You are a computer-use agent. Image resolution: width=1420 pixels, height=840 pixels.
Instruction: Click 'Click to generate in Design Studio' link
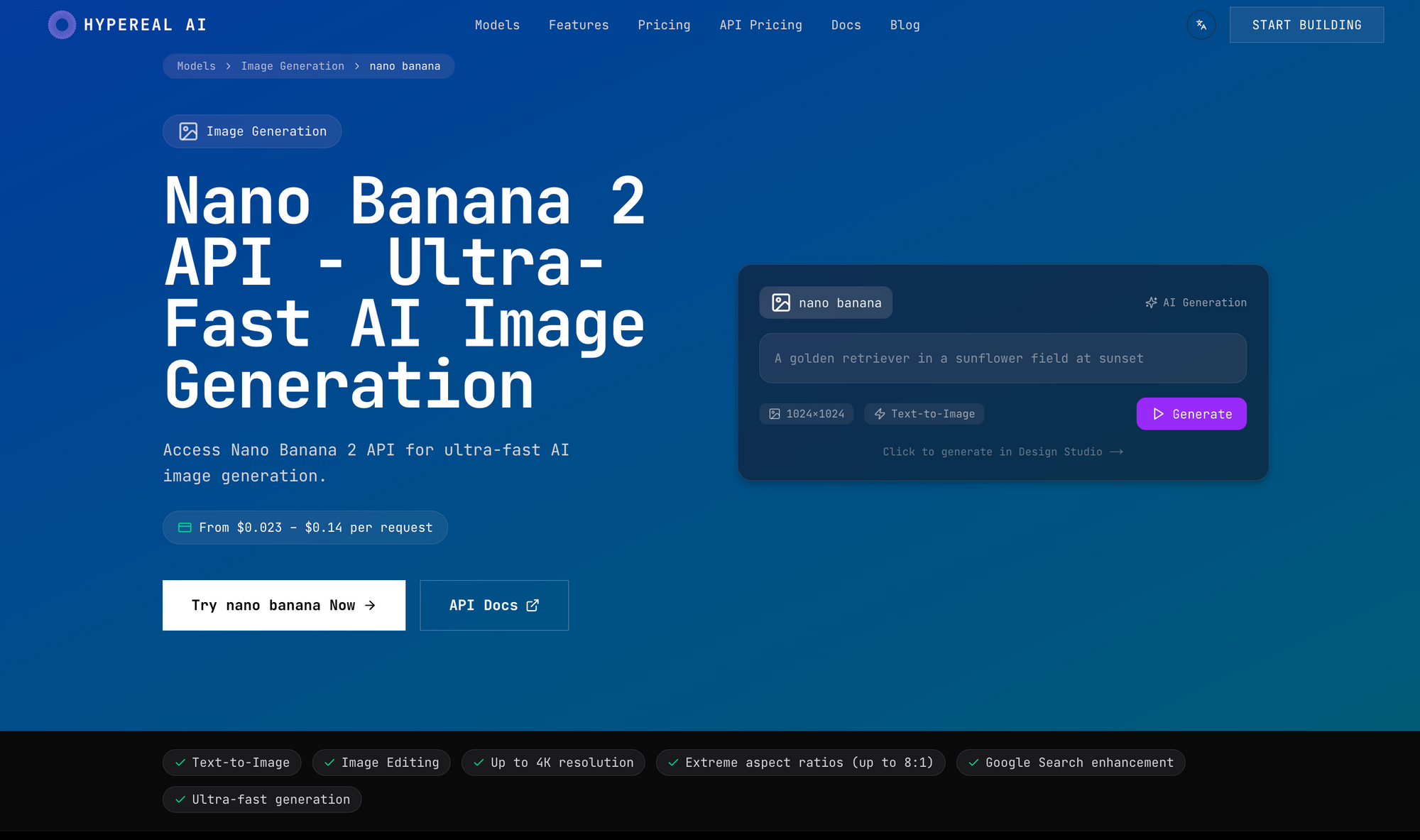[x=1003, y=452]
